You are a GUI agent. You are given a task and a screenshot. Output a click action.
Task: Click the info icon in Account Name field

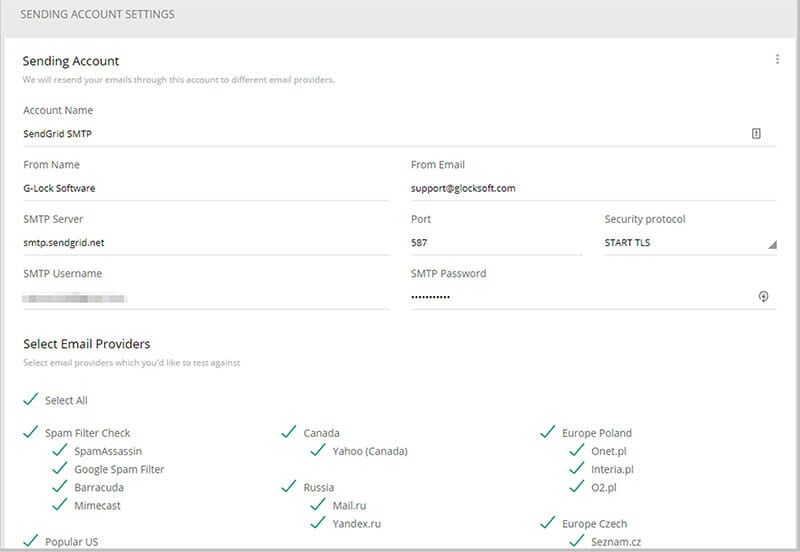coord(756,134)
